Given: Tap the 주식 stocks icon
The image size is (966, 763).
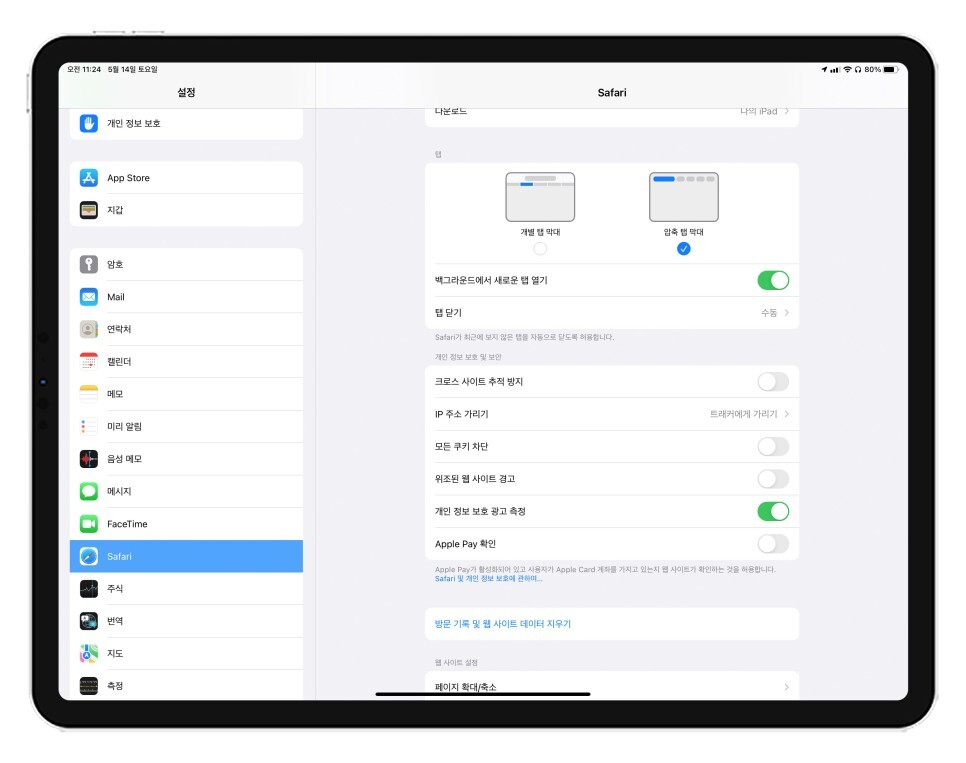Looking at the screenshot, I should click(x=89, y=589).
